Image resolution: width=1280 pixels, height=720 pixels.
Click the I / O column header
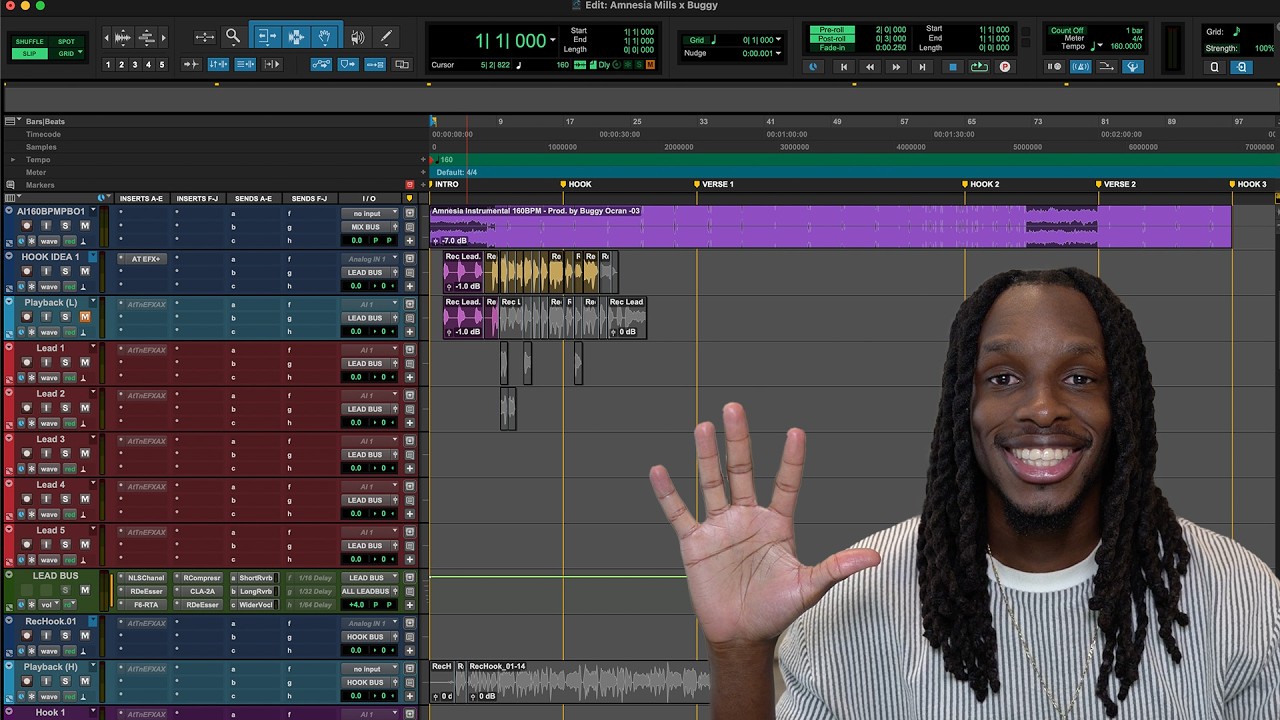[369, 198]
